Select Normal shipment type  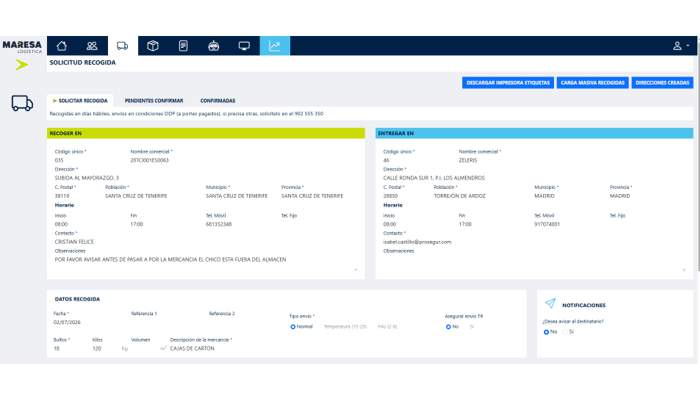[x=293, y=327]
